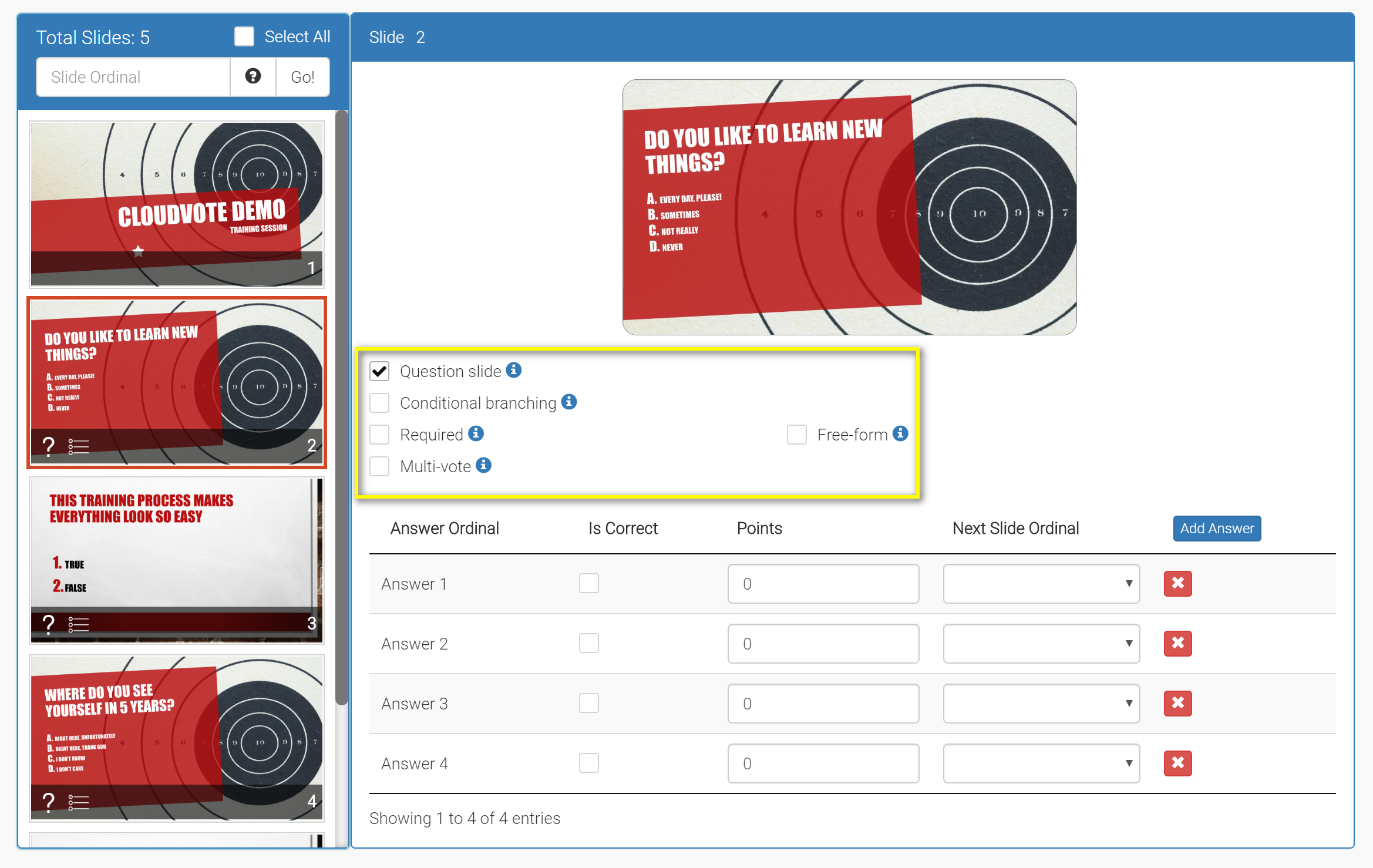Select the CloudVote Demo slide 1 thumbnail
Screen dimensions: 1373x868
(176, 204)
